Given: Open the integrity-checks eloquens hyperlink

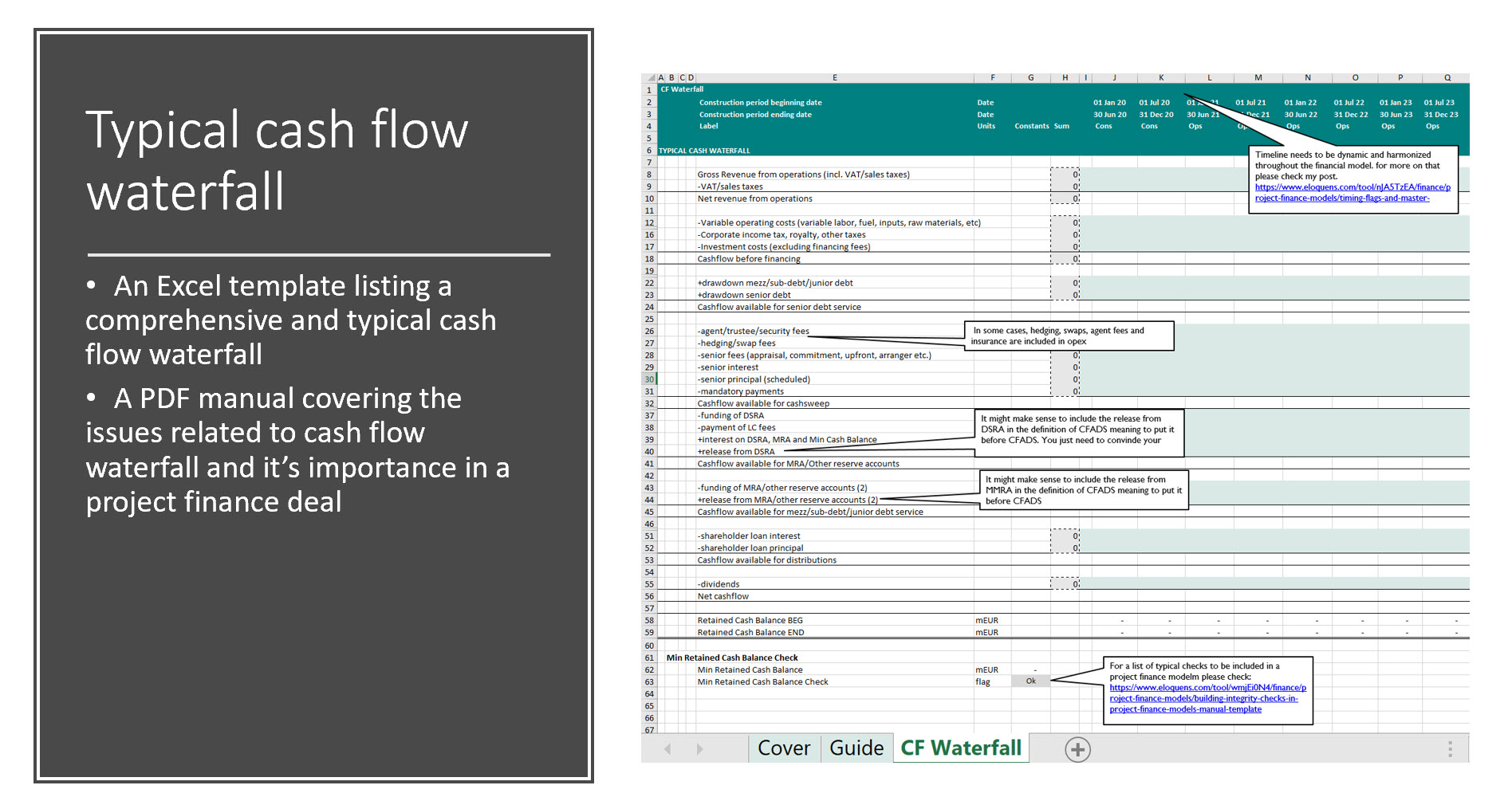Looking at the screenshot, I should (x=1207, y=698).
